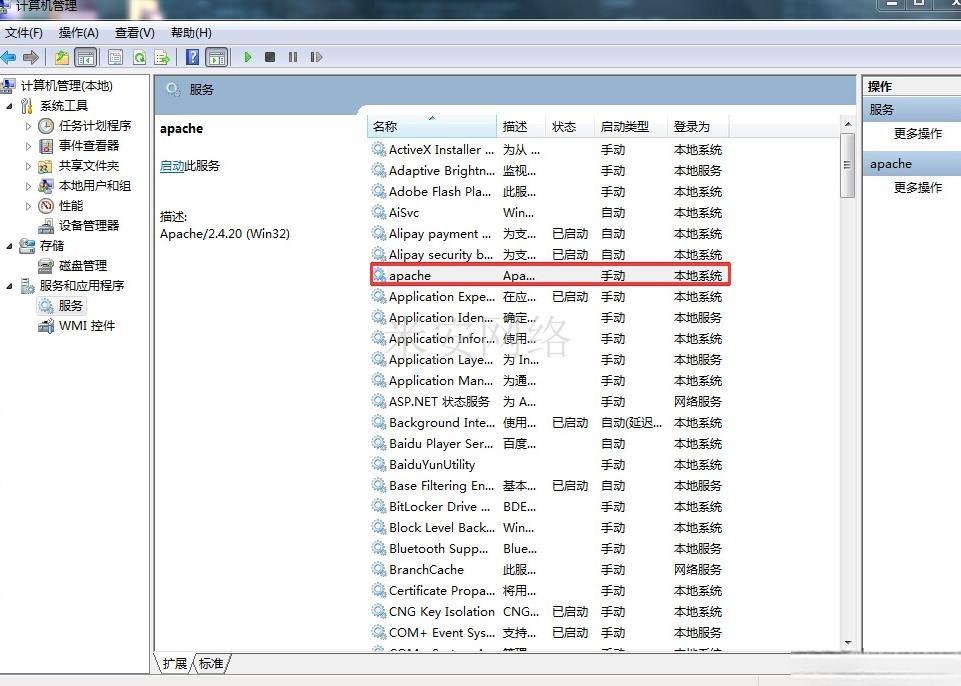961x686 pixels.
Task: Collapse the 存储 tree node
Action: pos(9,246)
